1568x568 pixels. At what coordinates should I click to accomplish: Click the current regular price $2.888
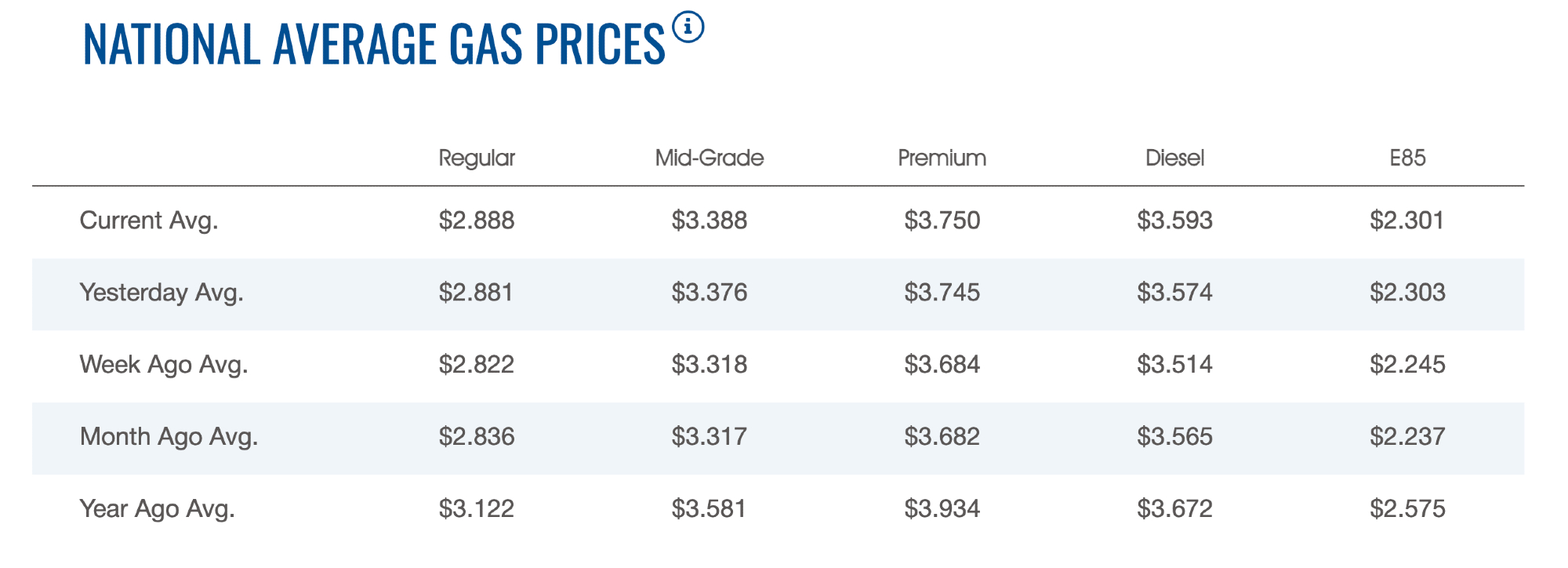pos(476,220)
